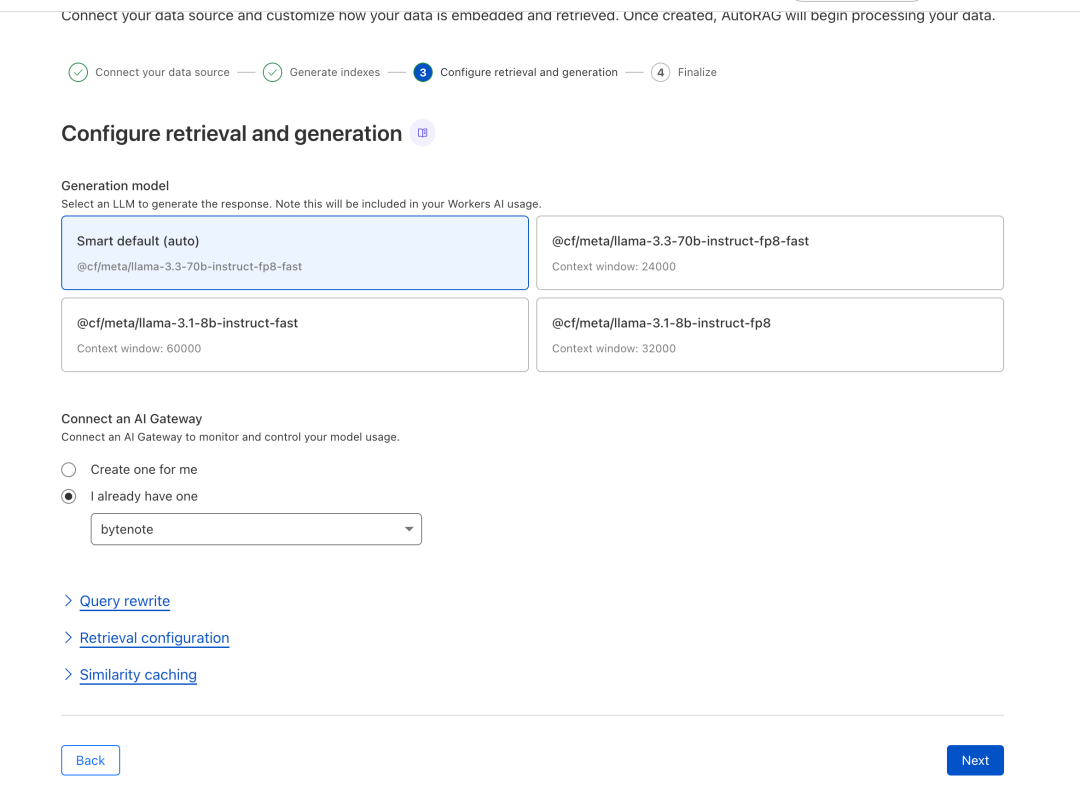Select the llama-3.1-8b-instruct-fast model card
The width and height of the screenshot is (1080, 793).
click(294, 334)
